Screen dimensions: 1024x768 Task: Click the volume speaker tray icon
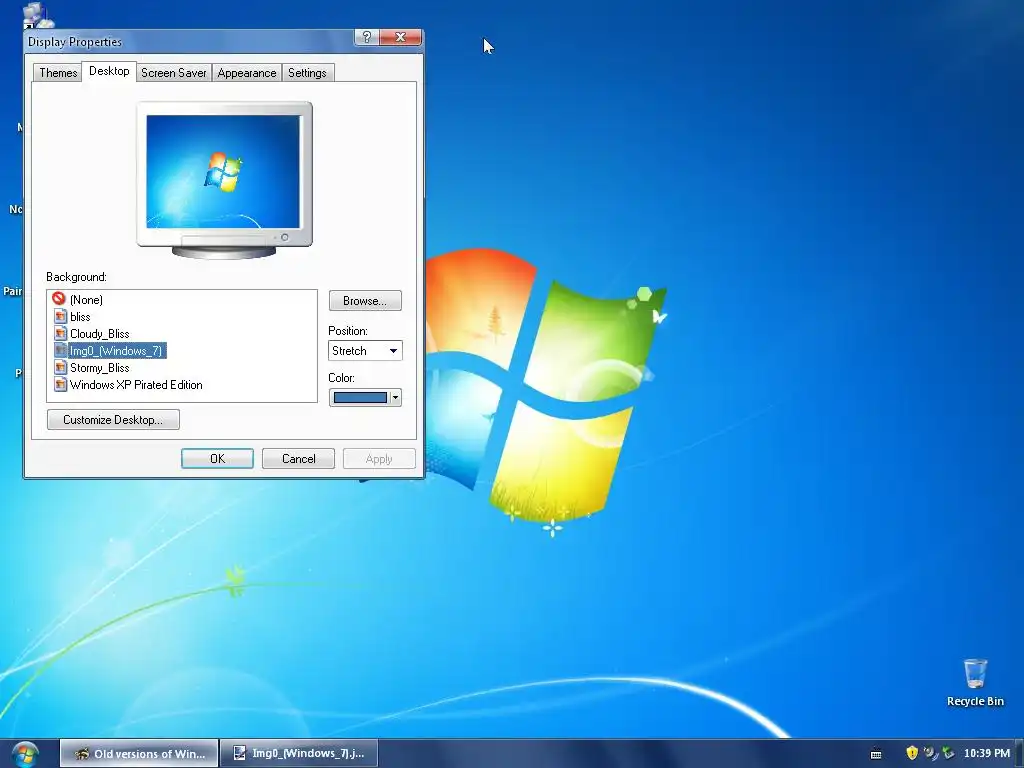[930, 753]
